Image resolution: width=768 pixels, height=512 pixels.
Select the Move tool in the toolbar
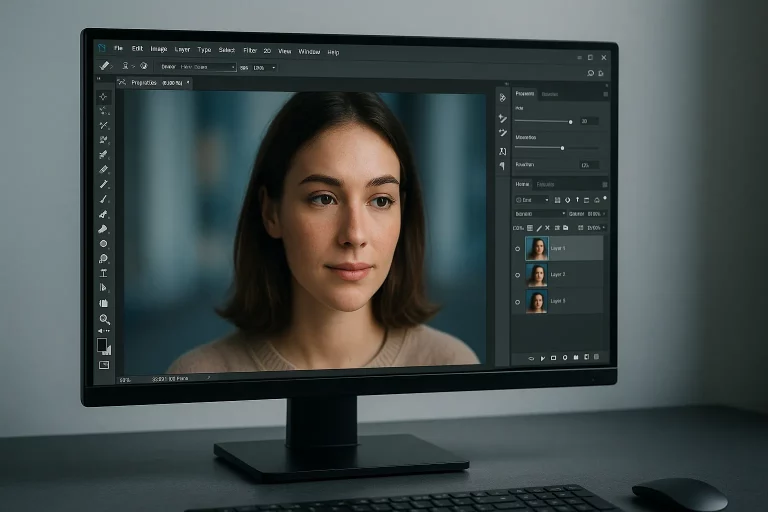[x=104, y=97]
